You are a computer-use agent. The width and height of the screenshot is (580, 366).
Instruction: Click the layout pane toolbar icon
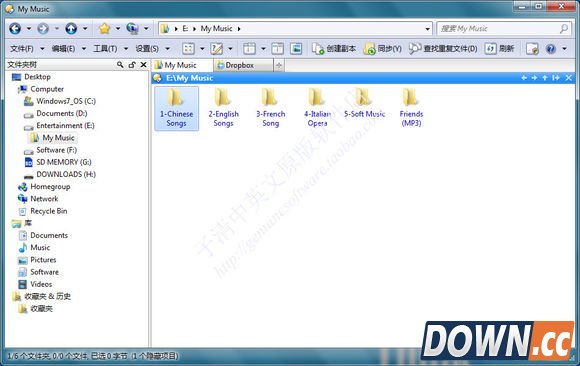tap(249, 48)
